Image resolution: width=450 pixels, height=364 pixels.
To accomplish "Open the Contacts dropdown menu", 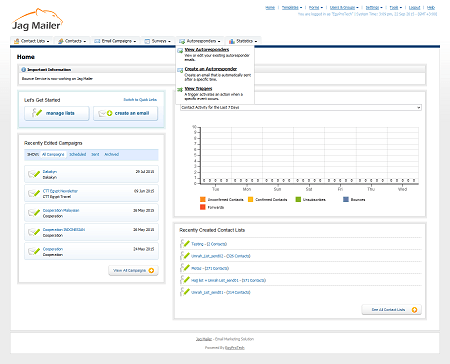I will (x=72, y=41).
